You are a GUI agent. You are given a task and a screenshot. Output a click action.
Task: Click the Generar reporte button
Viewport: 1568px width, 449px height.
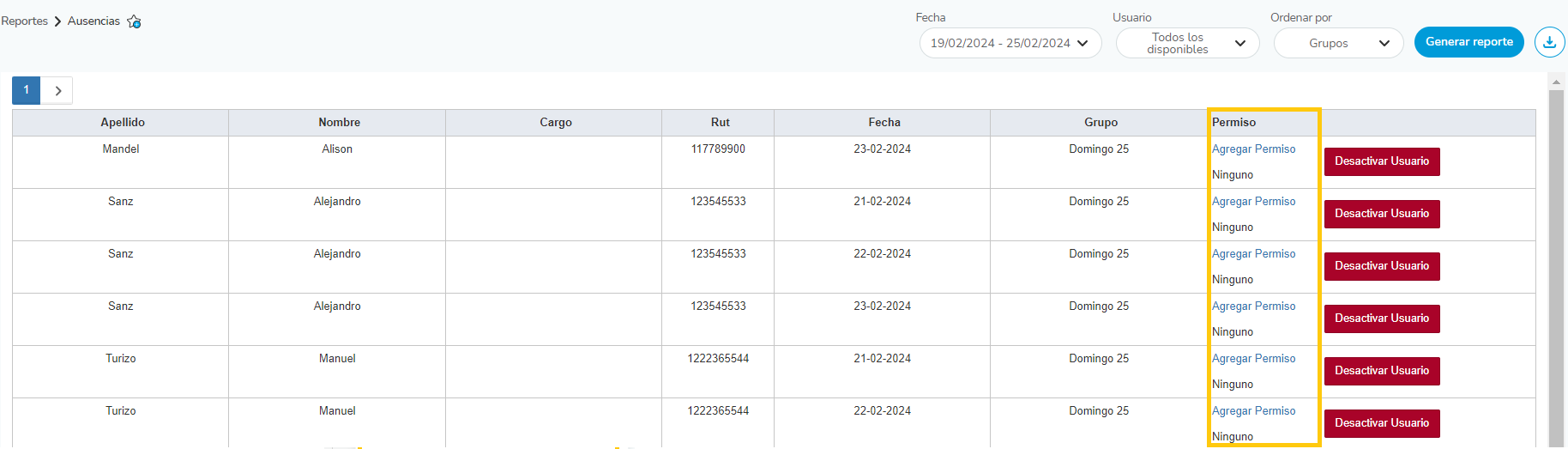pos(1468,42)
